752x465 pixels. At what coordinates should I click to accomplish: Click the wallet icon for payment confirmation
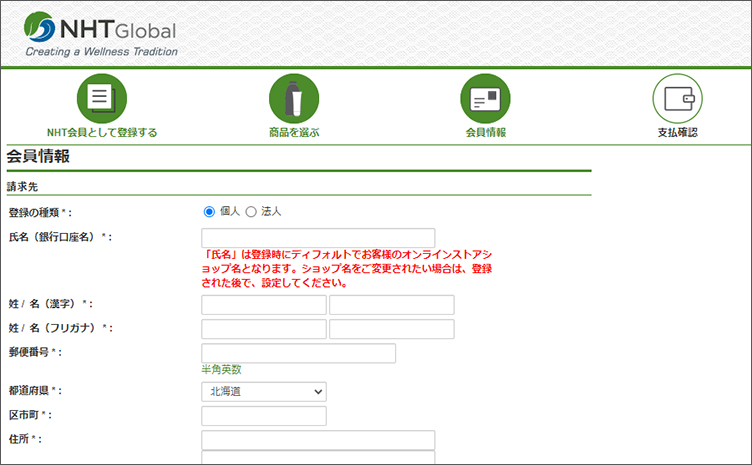[x=677, y=99]
